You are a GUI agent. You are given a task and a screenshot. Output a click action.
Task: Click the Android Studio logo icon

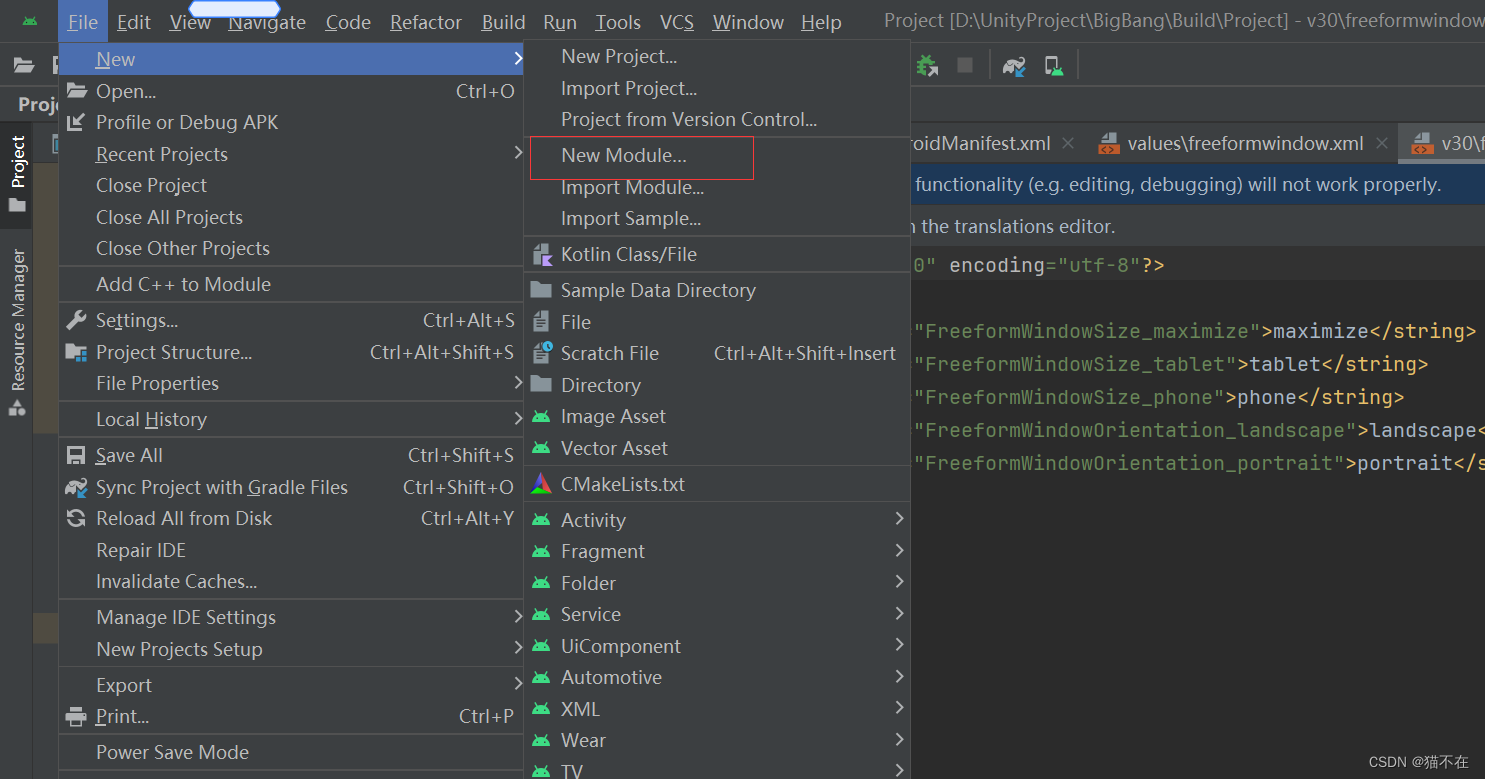(x=30, y=22)
